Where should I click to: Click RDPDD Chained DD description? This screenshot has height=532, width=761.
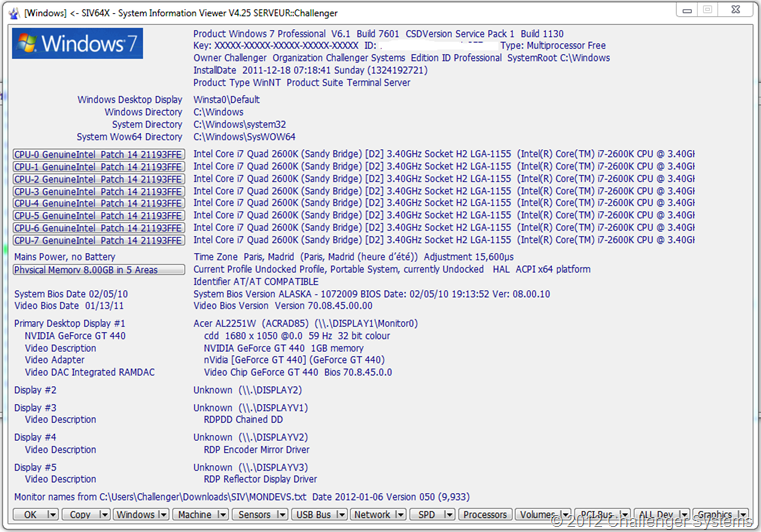coord(243,419)
